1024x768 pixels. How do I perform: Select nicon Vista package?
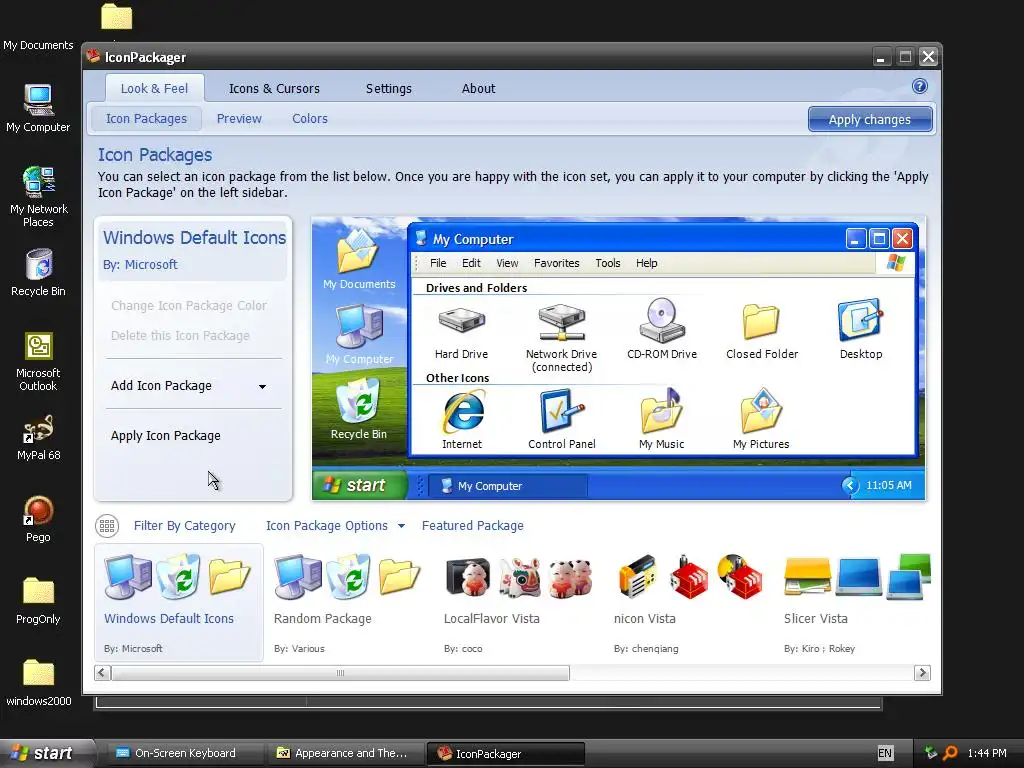pyautogui.click(x=690, y=603)
